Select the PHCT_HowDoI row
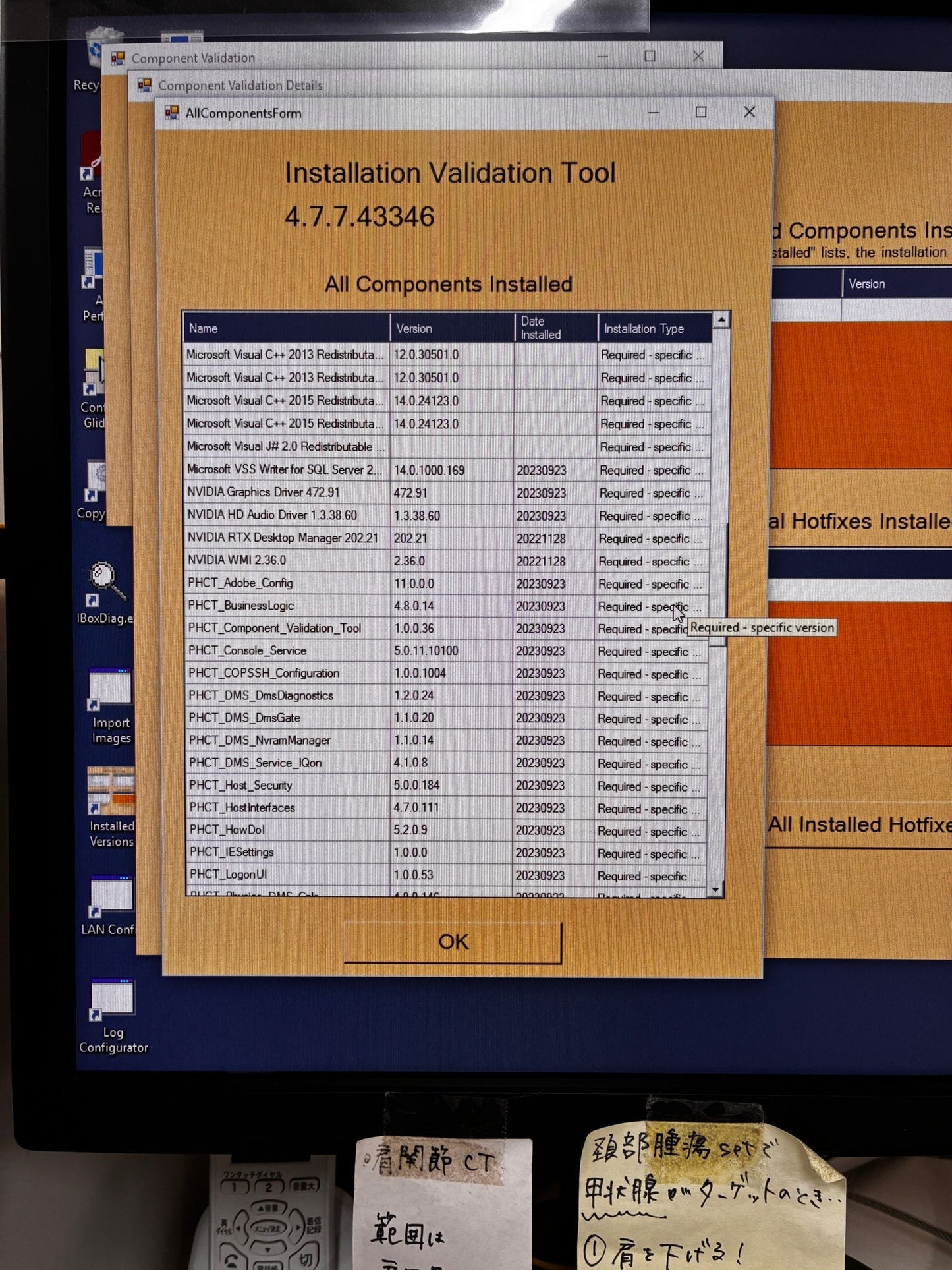 [447, 830]
